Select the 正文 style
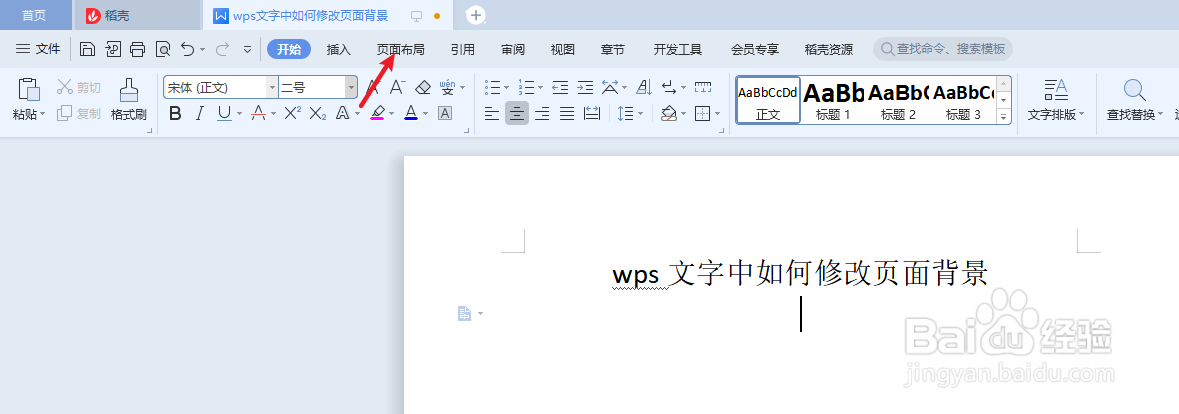1179x414 pixels. pyautogui.click(x=768, y=100)
